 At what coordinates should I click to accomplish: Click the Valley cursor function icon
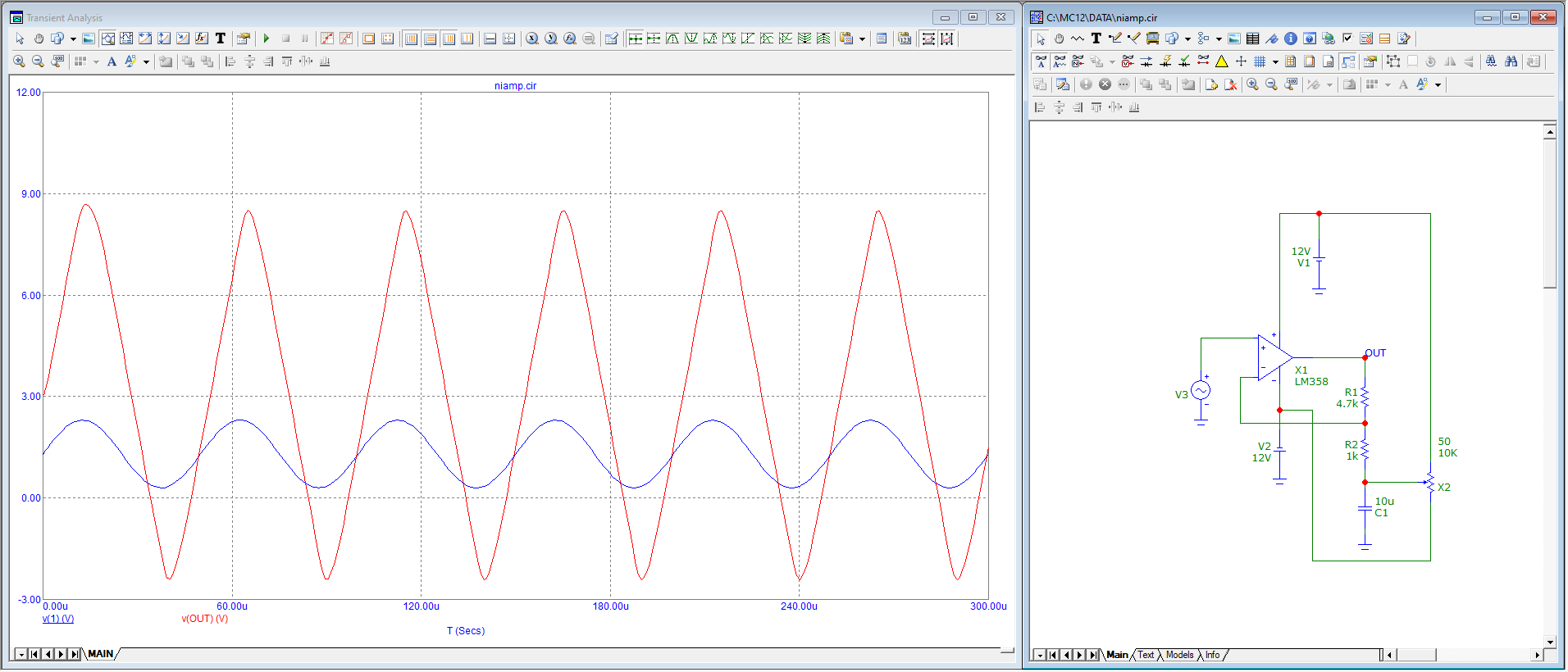pos(691,39)
